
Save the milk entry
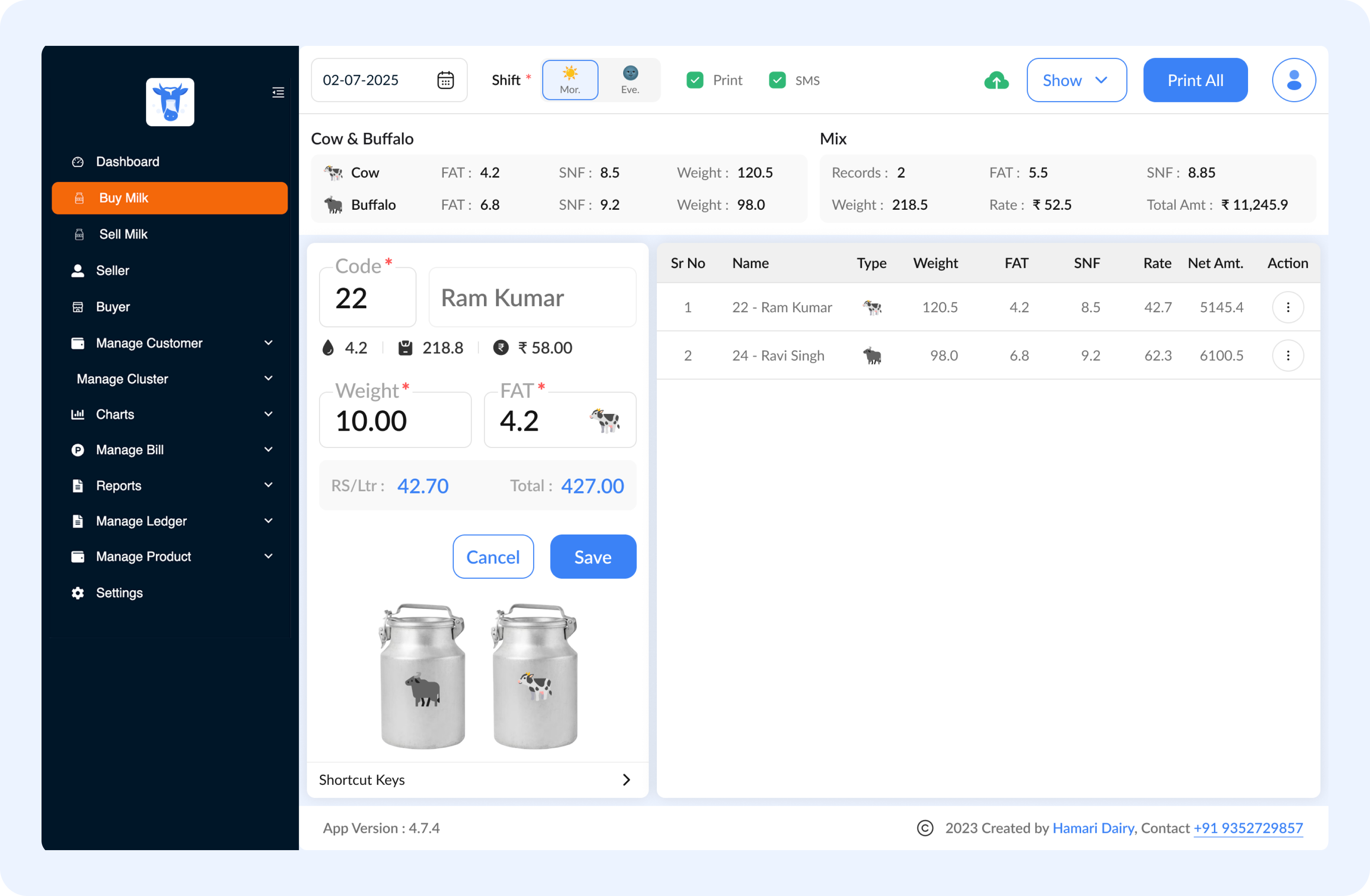(593, 557)
